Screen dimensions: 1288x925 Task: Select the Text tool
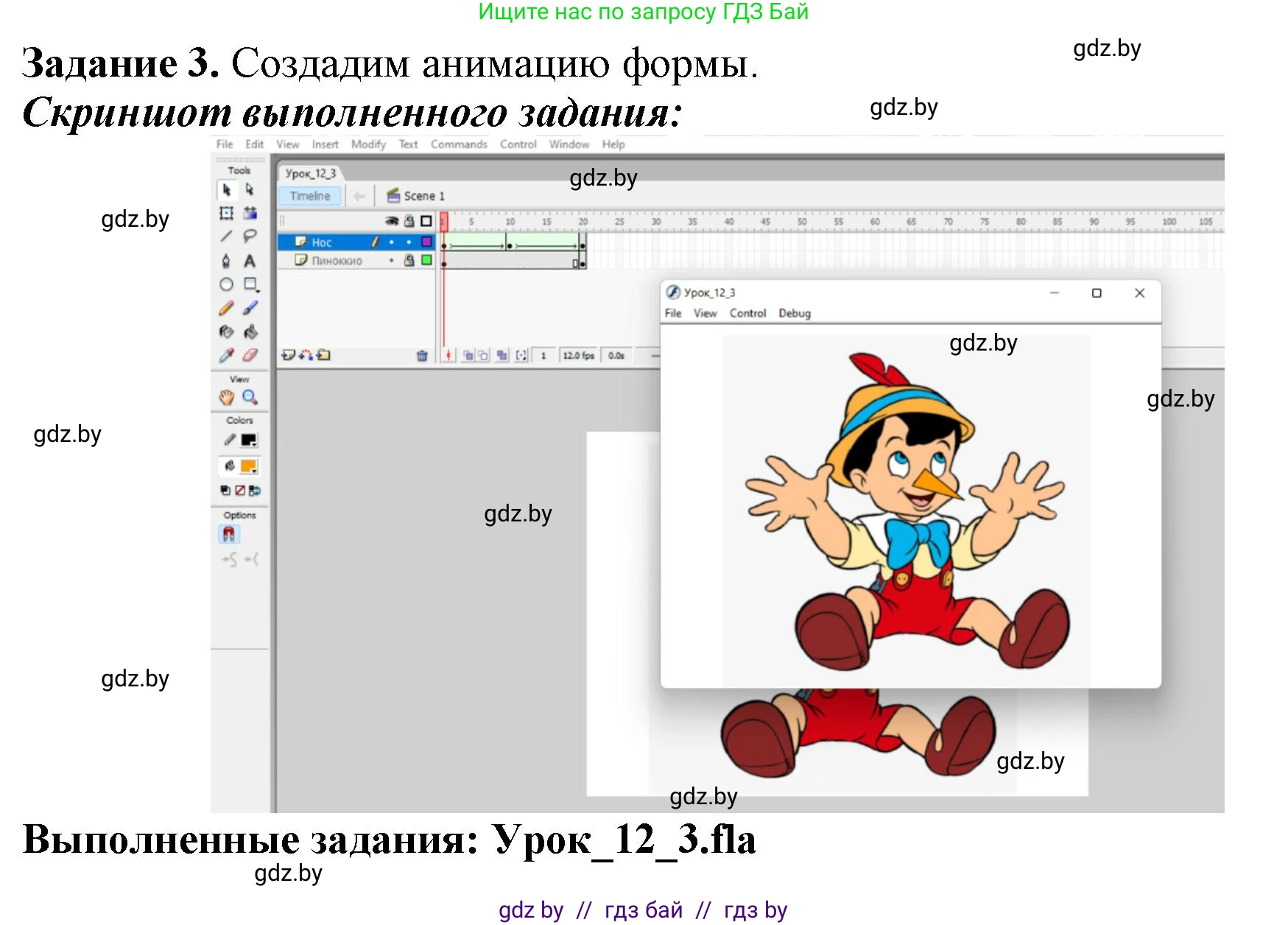(x=250, y=261)
